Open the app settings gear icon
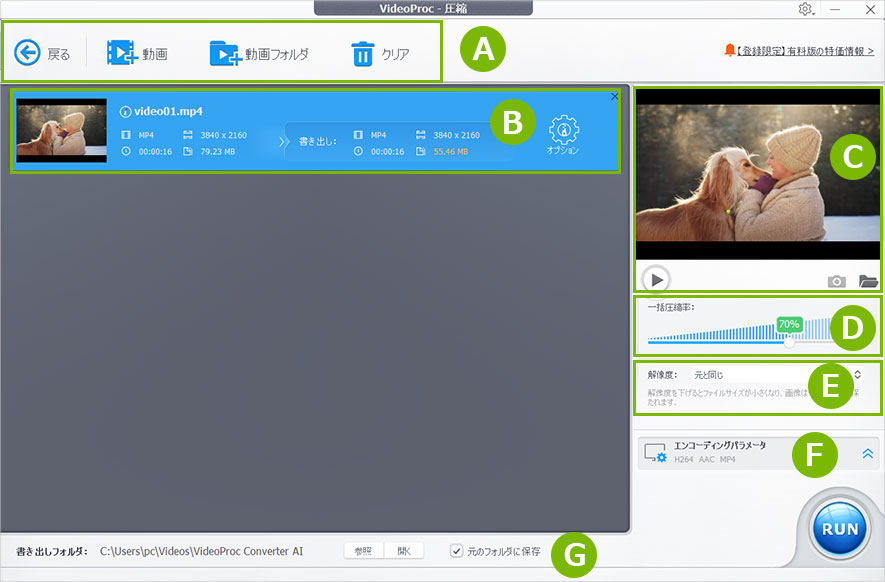Viewport: 885px width, 582px height. pos(804,9)
